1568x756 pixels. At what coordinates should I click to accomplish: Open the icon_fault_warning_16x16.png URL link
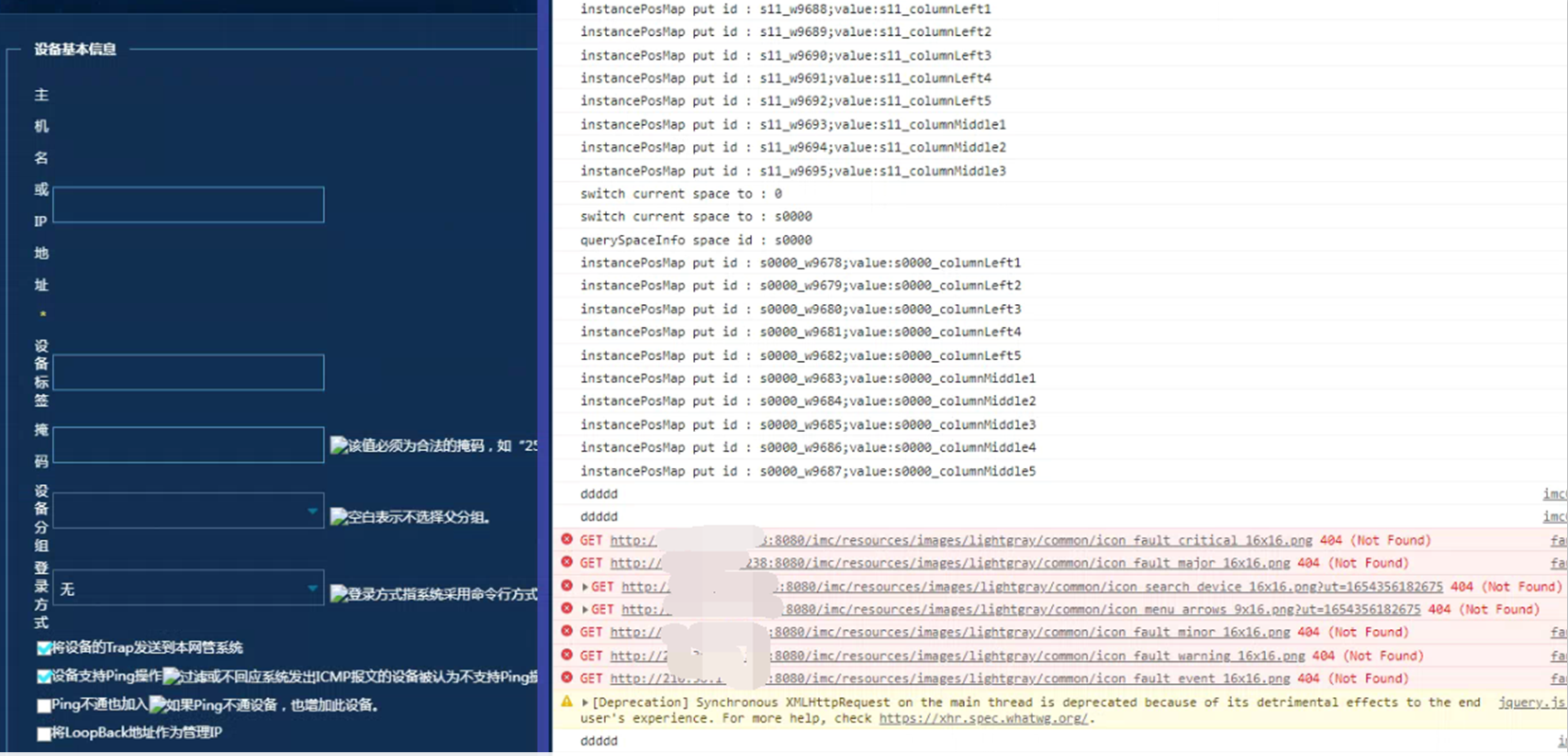[957, 656]
